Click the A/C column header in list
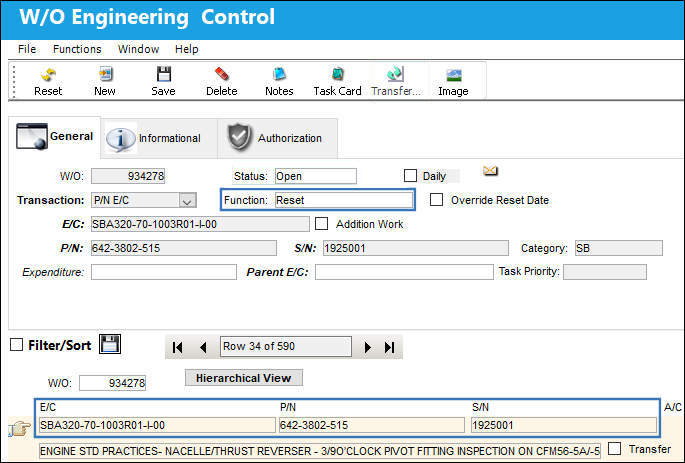Screen dimensions: 685x463 (672, 407)
